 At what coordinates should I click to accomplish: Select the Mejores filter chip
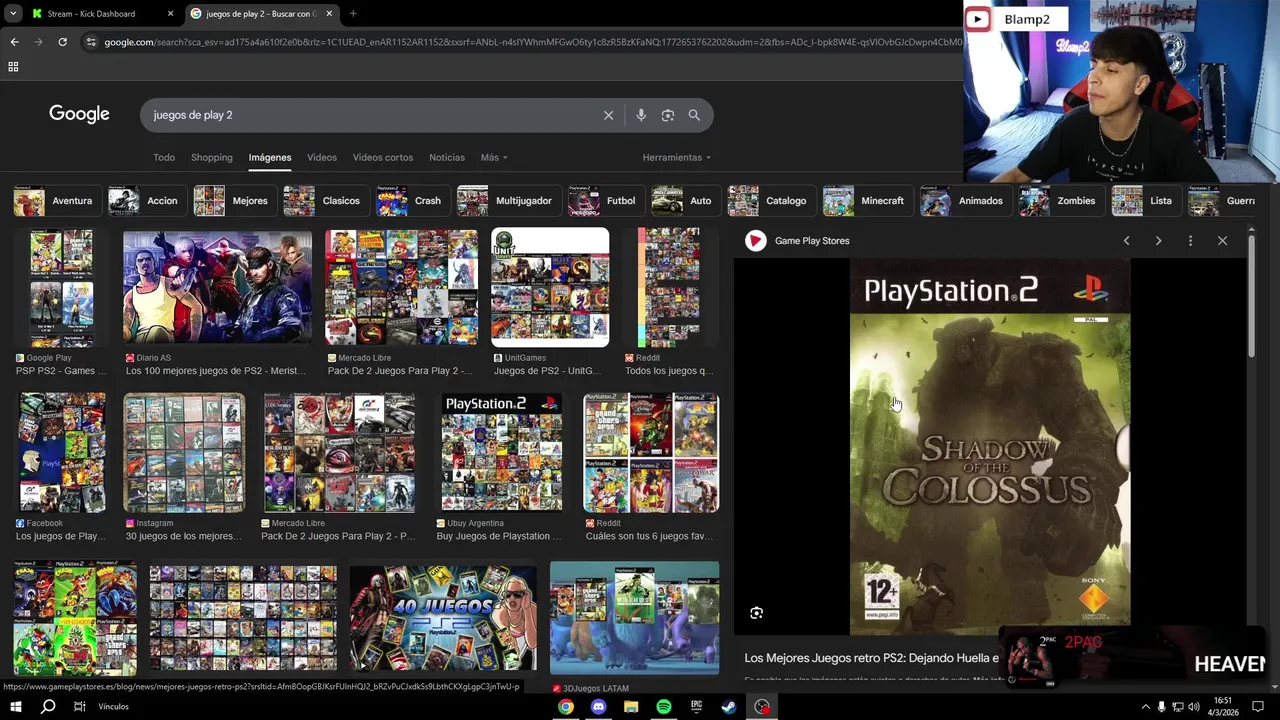click(x=234, y=201)
